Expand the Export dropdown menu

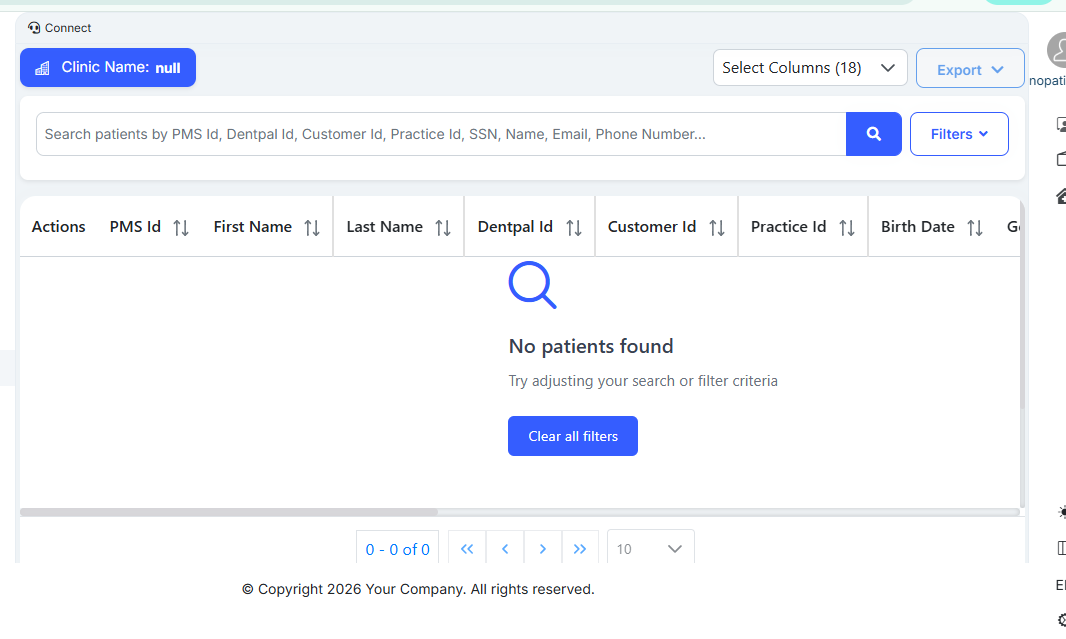click(969, 69)
